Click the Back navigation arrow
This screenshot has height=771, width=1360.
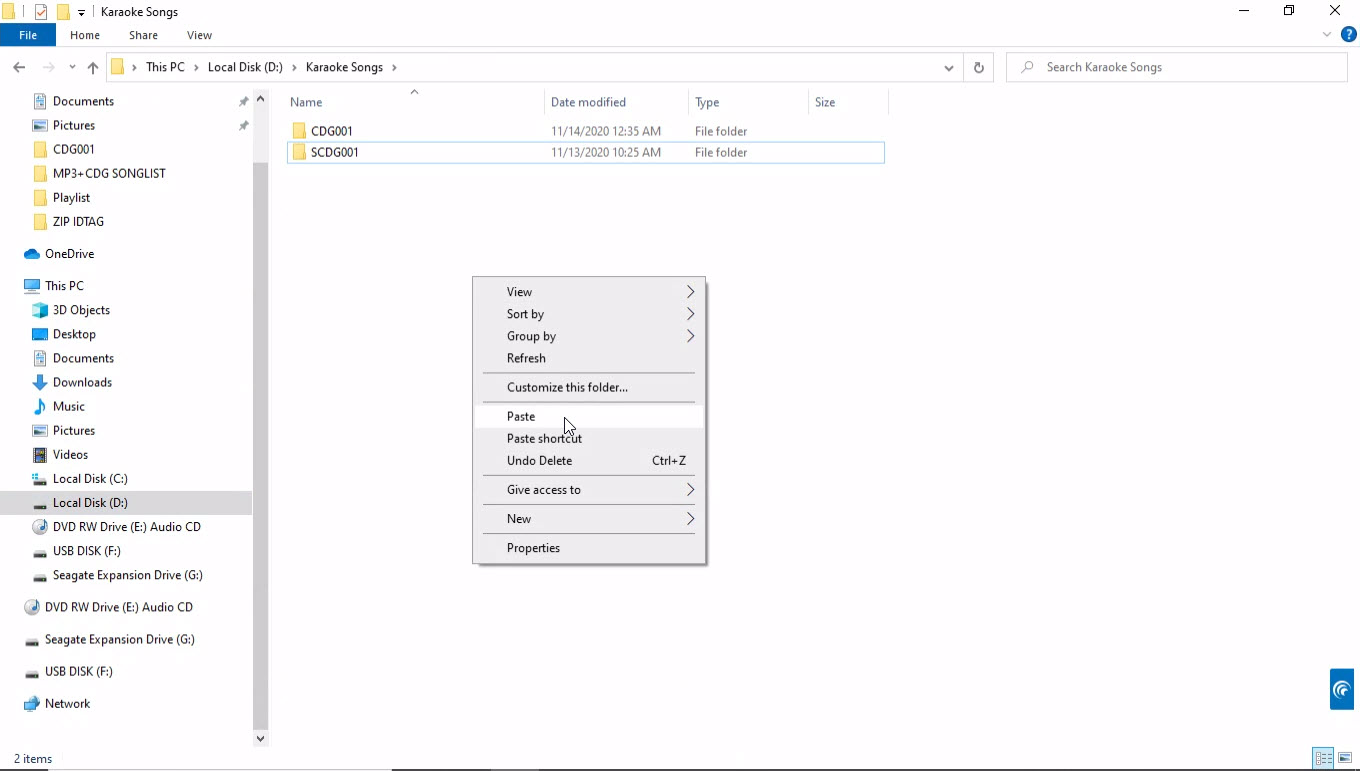[x=19, y=68]
